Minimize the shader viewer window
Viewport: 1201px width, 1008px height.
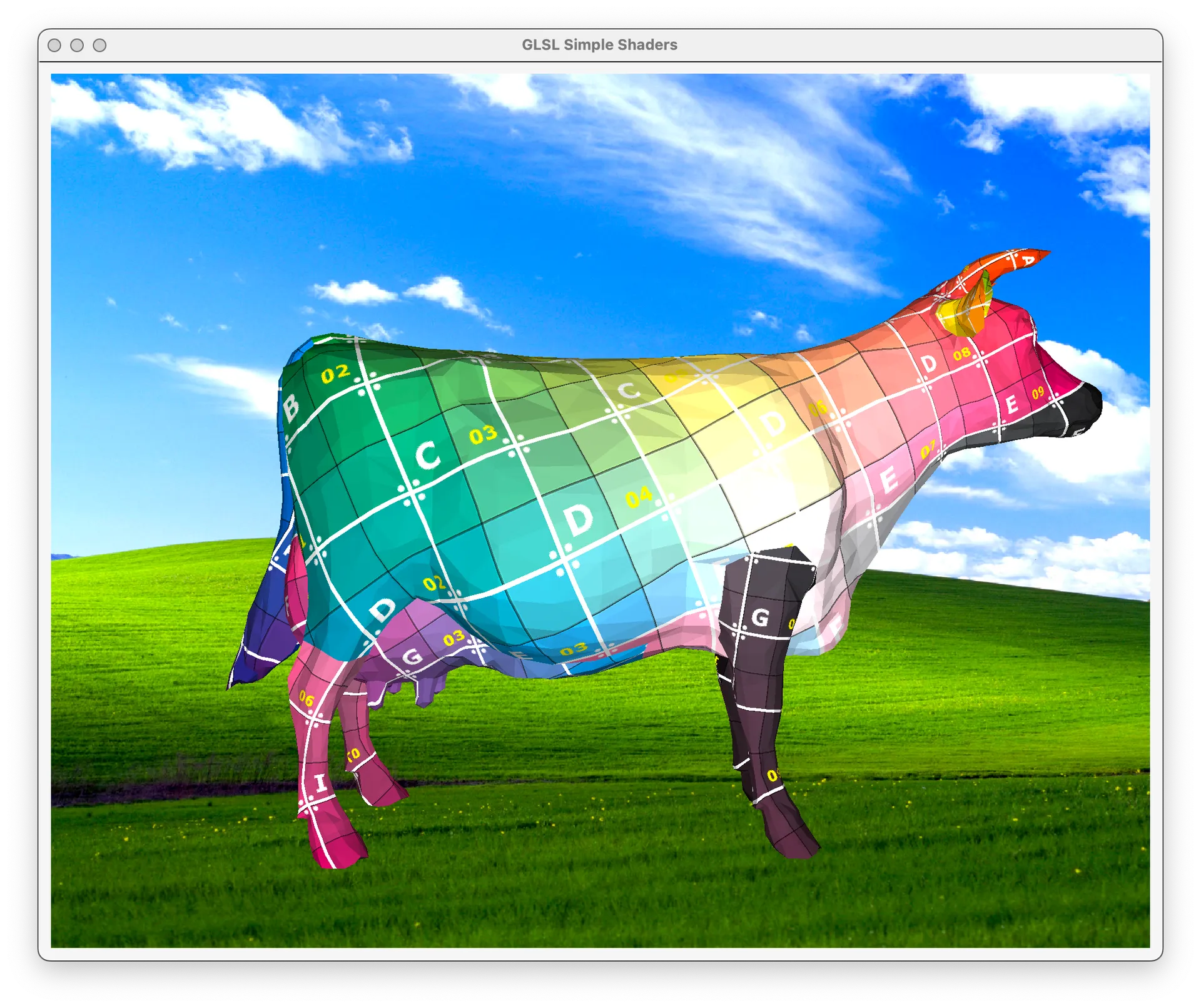coord(78,44)
